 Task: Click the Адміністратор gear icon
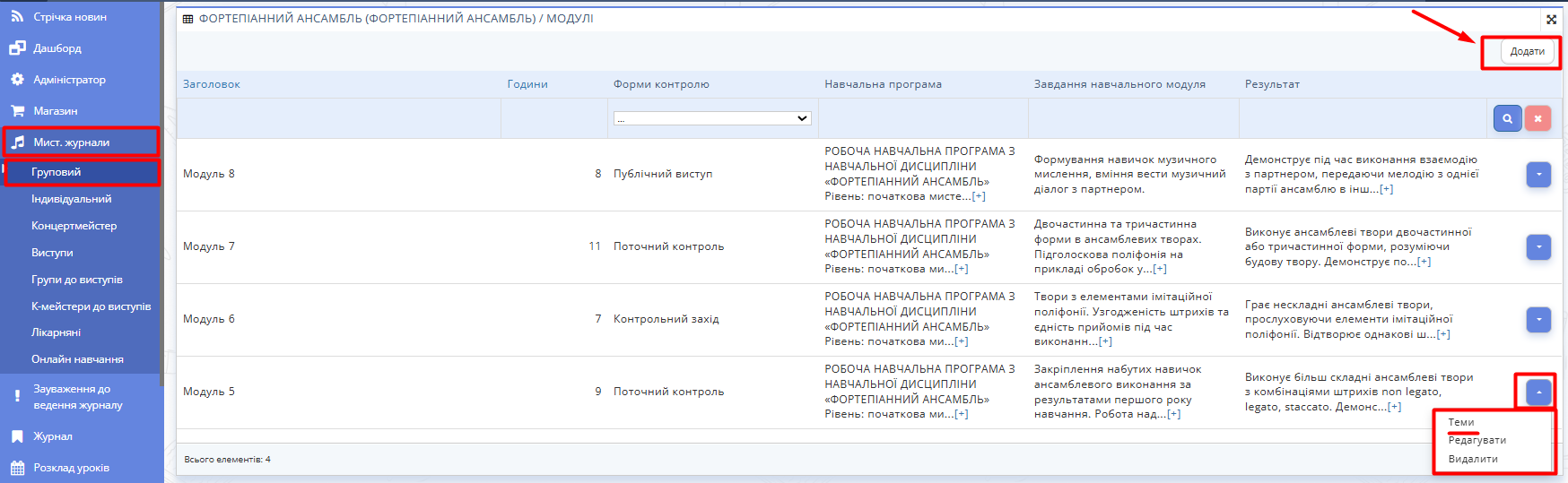point(17,79)
